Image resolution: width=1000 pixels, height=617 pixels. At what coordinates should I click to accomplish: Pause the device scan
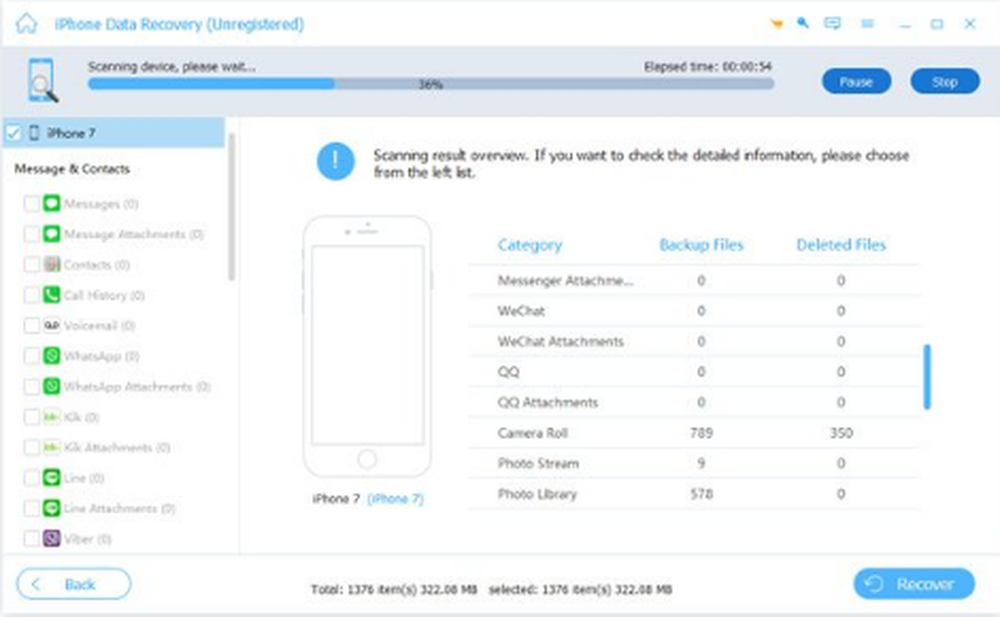click(x=856, y=82)
